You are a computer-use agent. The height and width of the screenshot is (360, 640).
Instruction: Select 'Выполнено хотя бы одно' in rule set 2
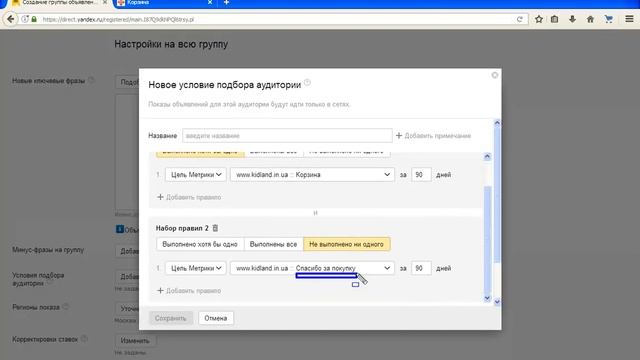(200, 244)
